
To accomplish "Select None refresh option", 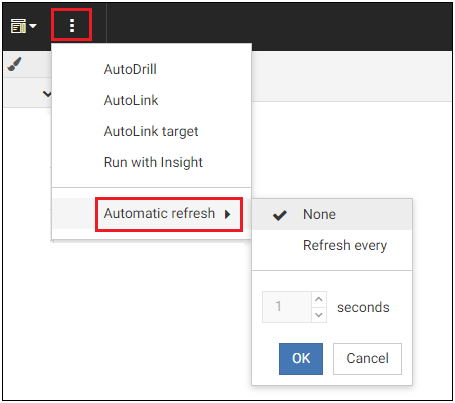I will (x=332, y=214).
